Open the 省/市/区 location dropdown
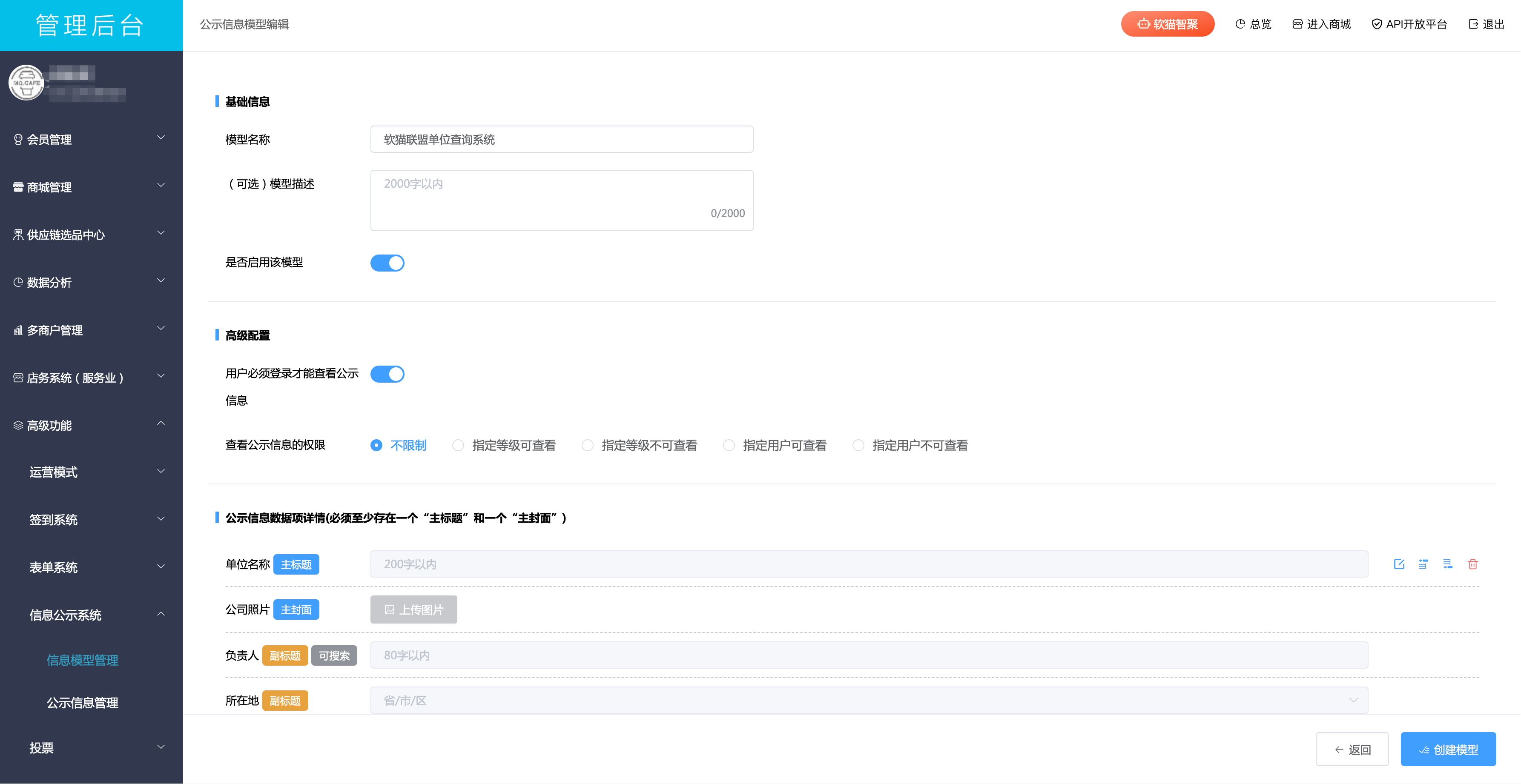 point(869,700)
